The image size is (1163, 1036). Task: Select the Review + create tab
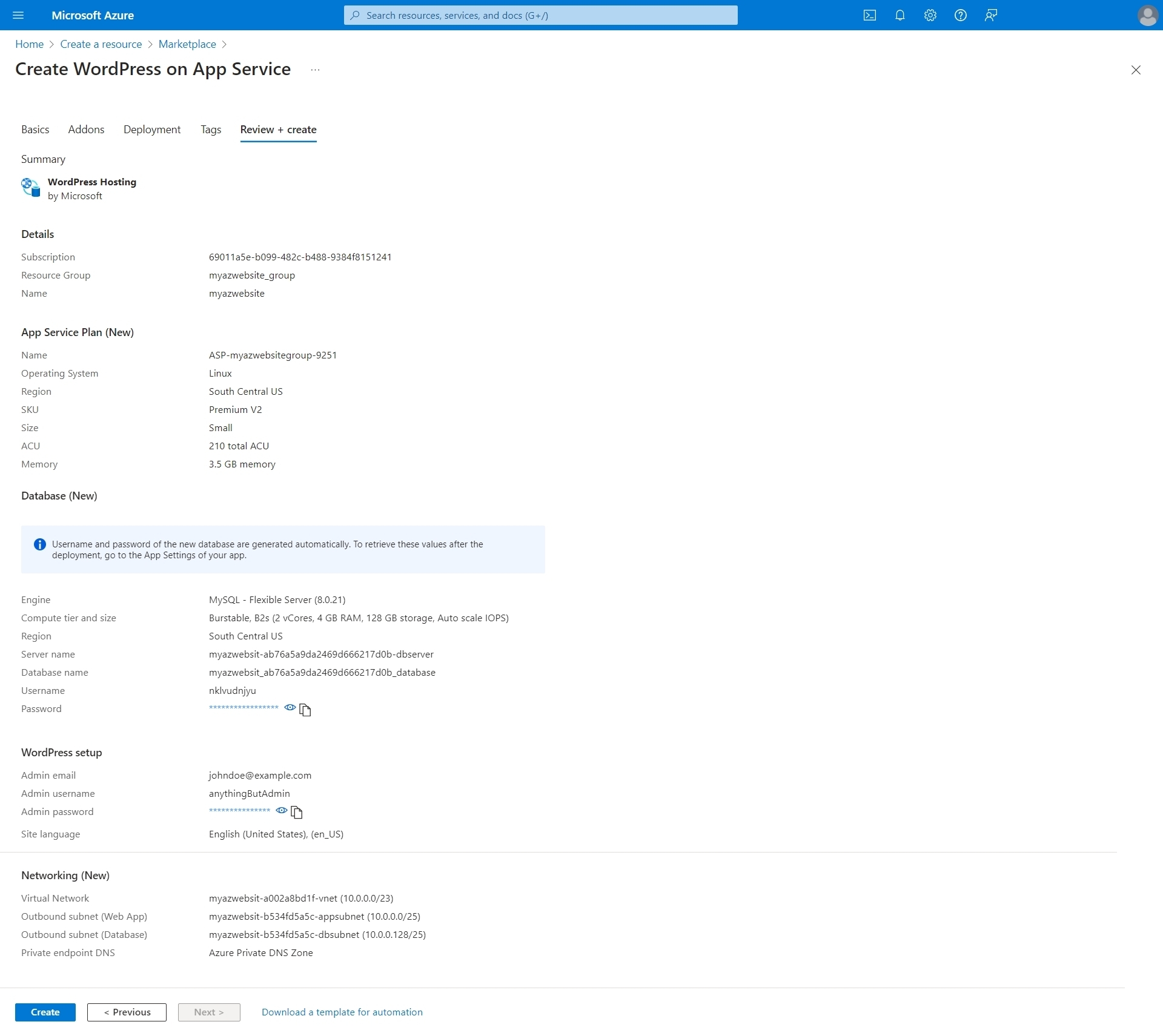pos(279,130)
